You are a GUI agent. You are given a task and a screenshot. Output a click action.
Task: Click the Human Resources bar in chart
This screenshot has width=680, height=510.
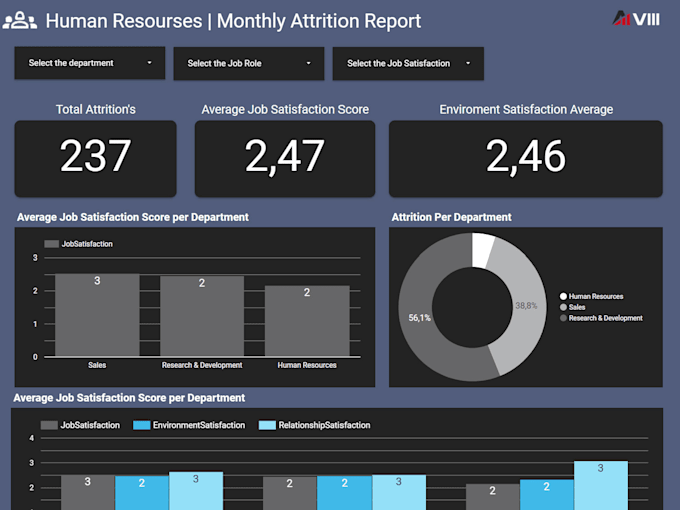(307, 321)
